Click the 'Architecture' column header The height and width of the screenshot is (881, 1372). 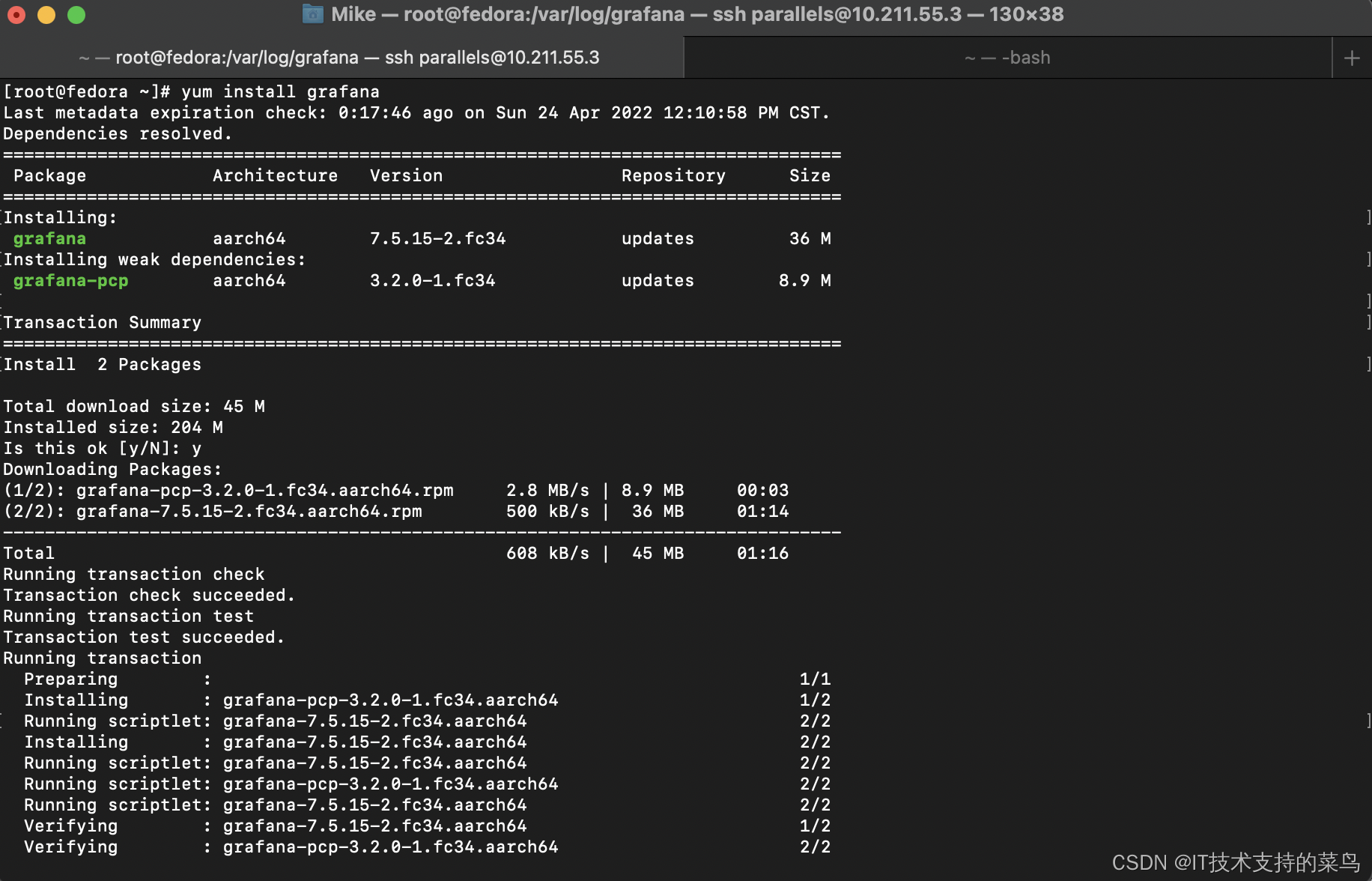[275, 175]
